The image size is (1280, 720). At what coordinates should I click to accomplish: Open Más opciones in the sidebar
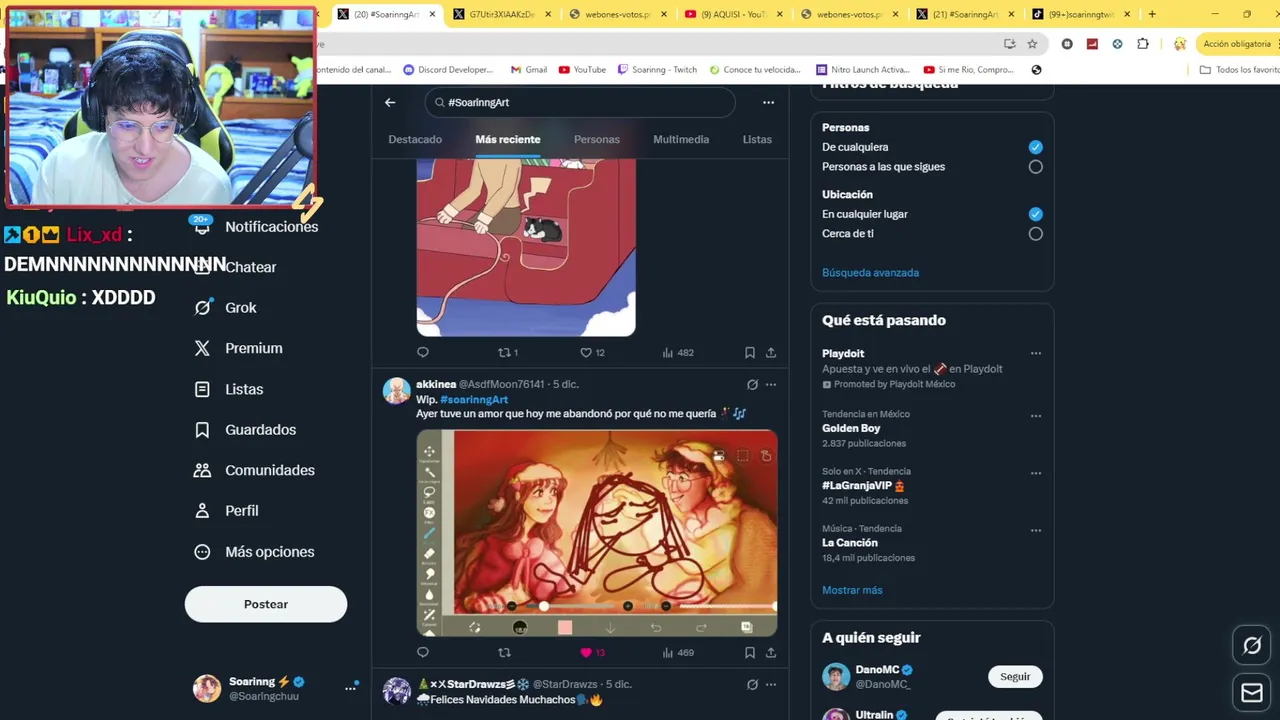(255, 552)
